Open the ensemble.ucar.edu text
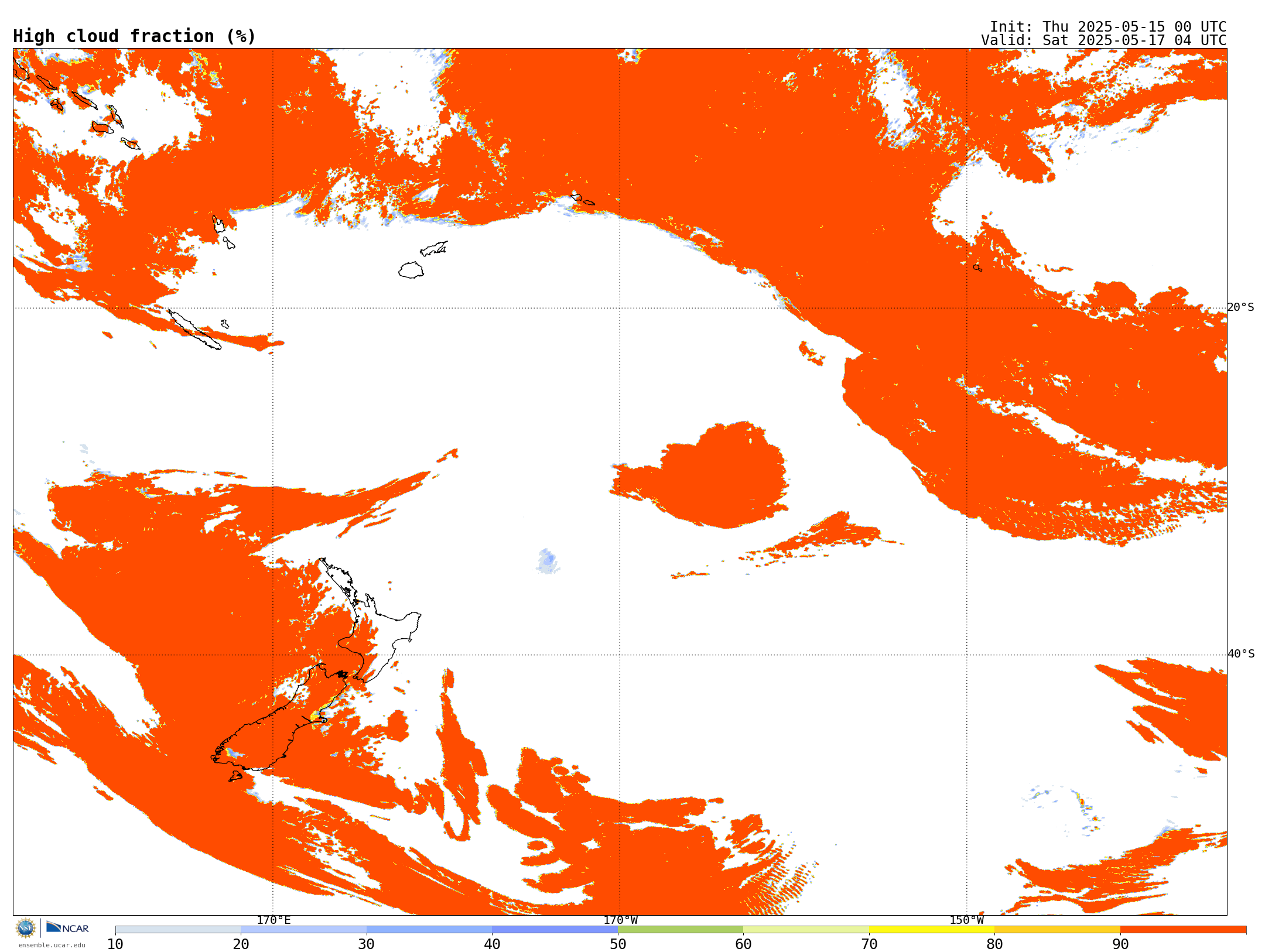The image size is (1265, 952). click(x=52, y=945)
